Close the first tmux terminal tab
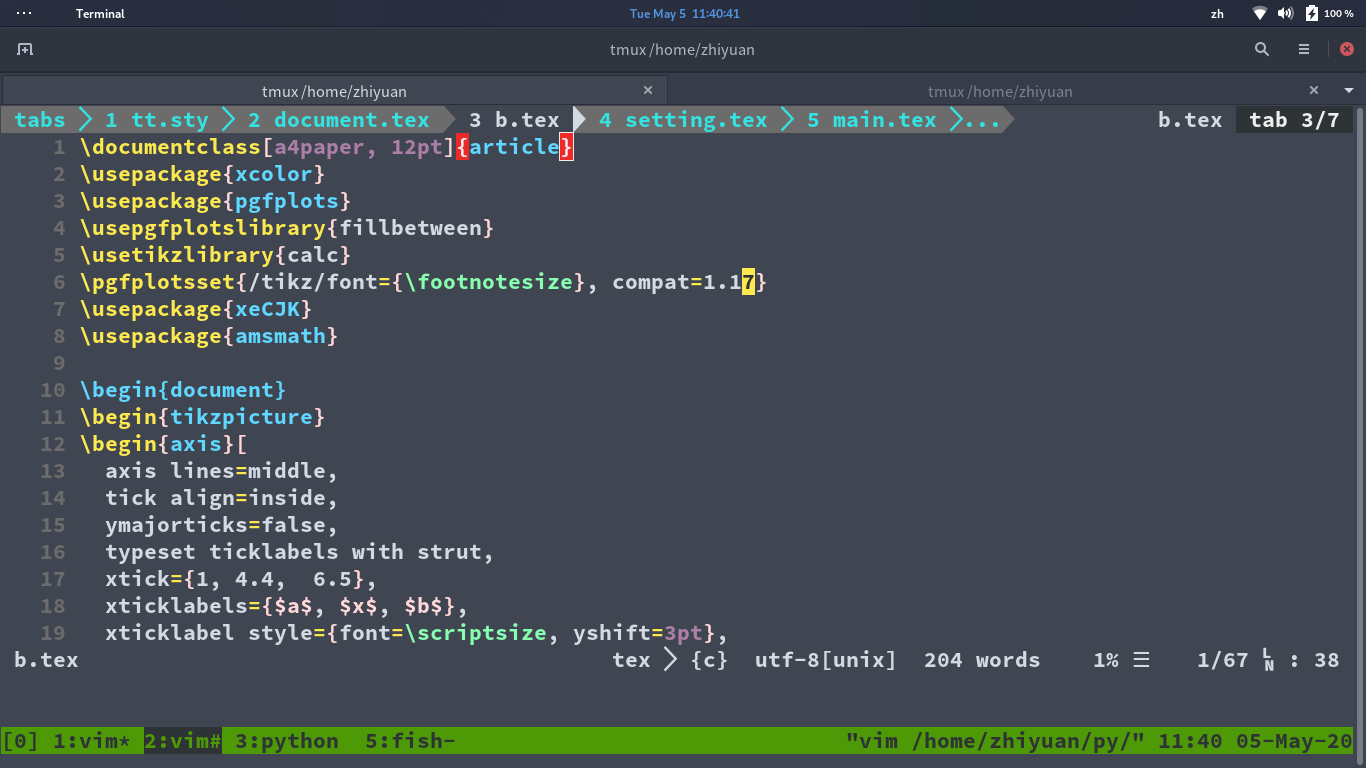The height and width of the screenshot is (768, 1366). pyautogui.click(x=648, y=90)
